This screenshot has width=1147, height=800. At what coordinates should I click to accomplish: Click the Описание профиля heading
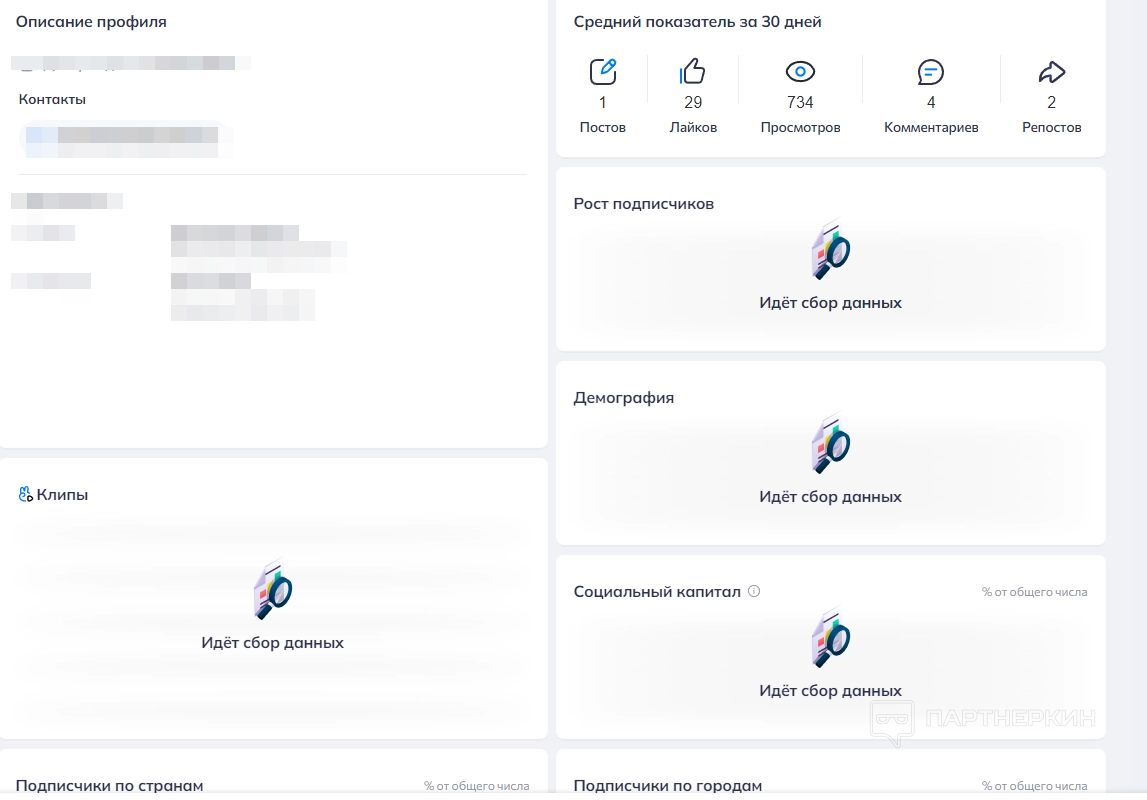click(x=91, y=22)
